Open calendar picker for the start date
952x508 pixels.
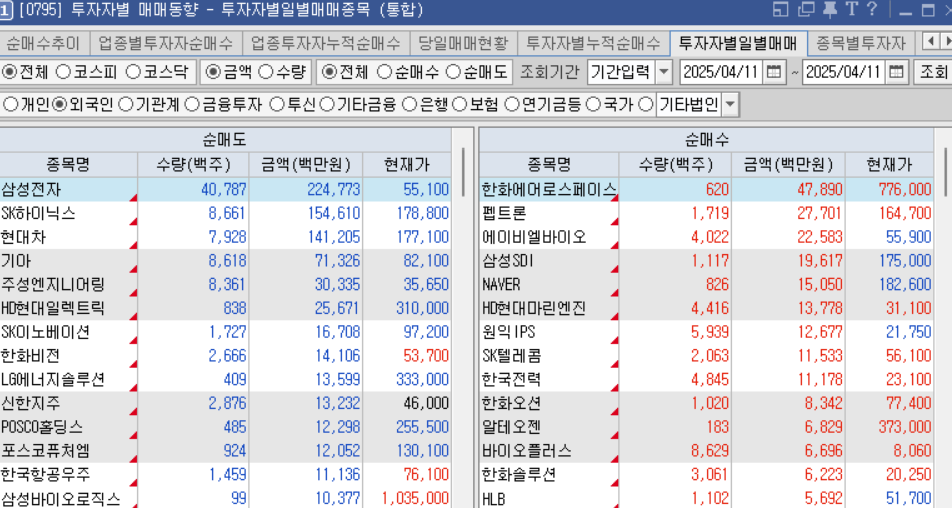tap(774, 72)
